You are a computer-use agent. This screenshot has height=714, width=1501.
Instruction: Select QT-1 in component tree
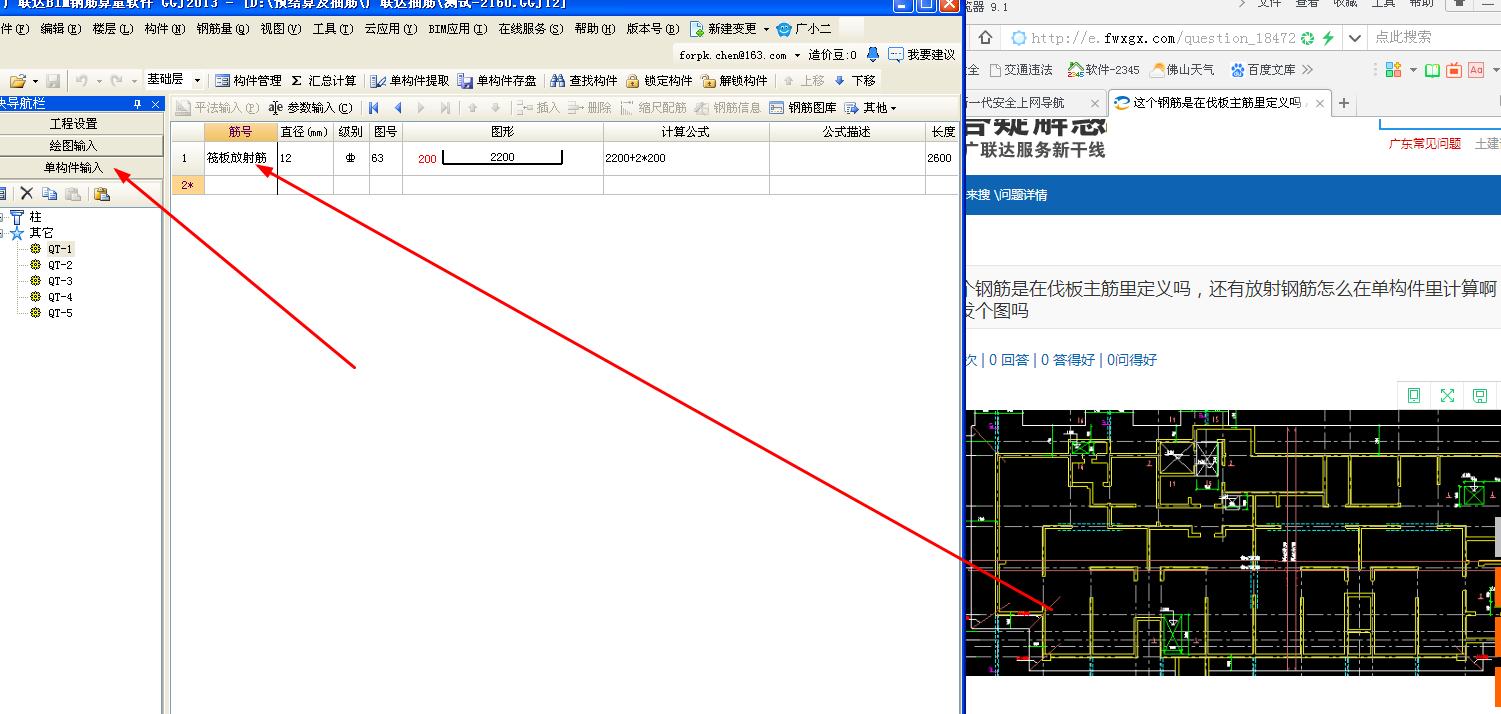(x=60, y=249)
